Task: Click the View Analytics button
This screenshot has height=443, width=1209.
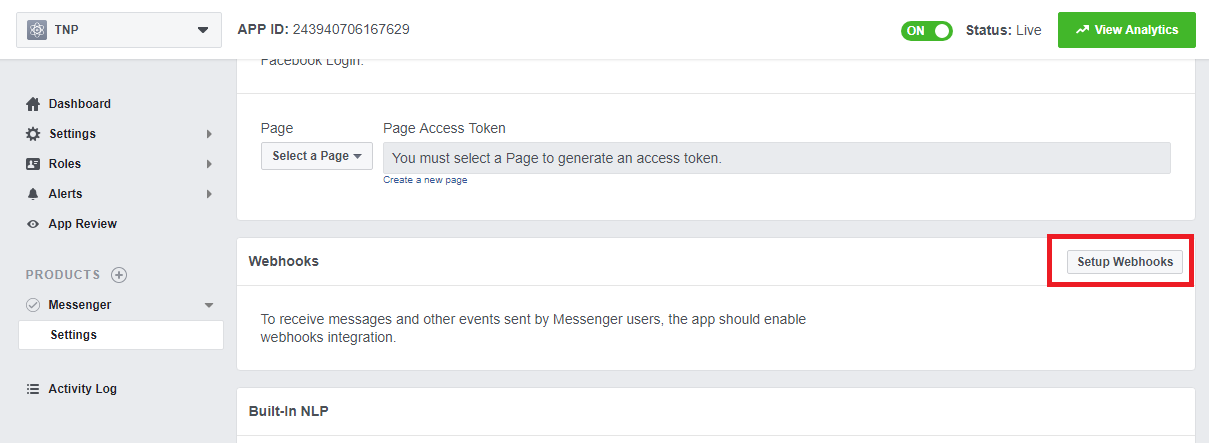Action: coord(1126,30)
